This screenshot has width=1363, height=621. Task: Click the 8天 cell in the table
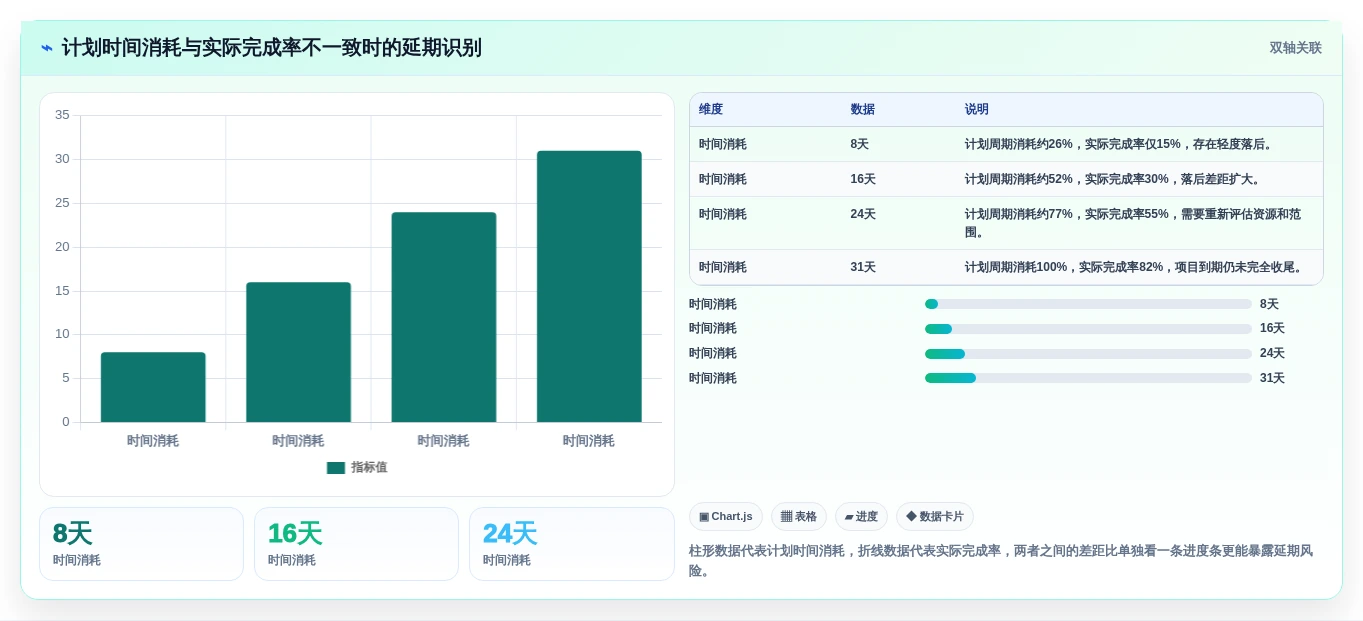click(x=860, y=144)
